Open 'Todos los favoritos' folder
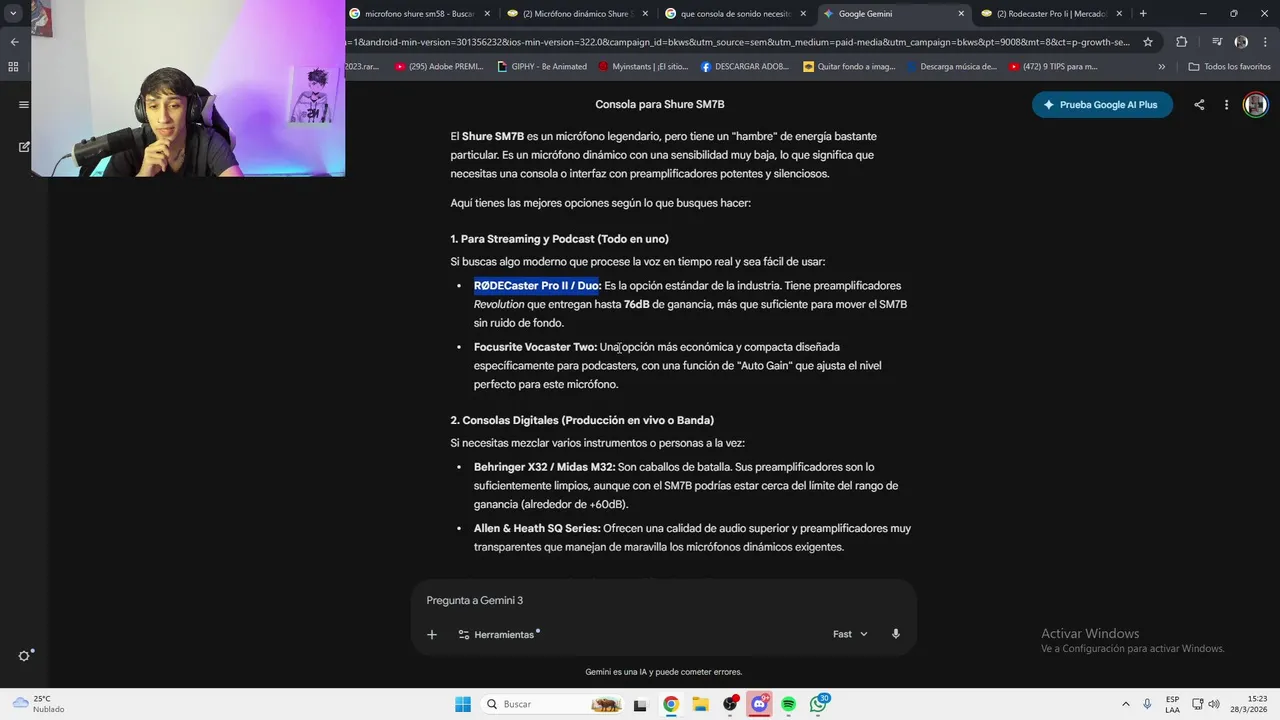Image resolution: width=1280 pixels, height=720 pixels. (x=1230, y=67)
